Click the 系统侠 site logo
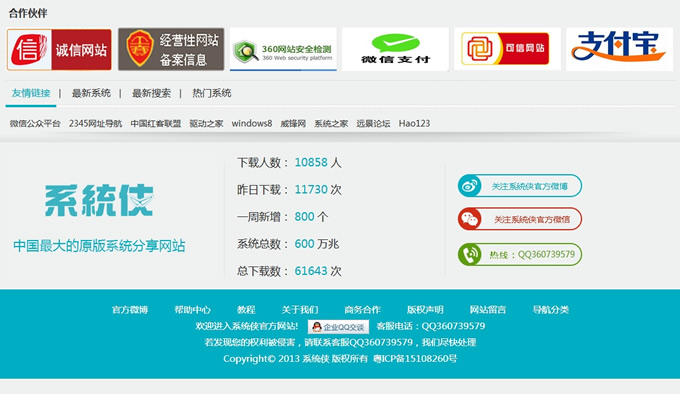Image resolution: width=680 pixels, height=394 pixels. coord(99,200)
